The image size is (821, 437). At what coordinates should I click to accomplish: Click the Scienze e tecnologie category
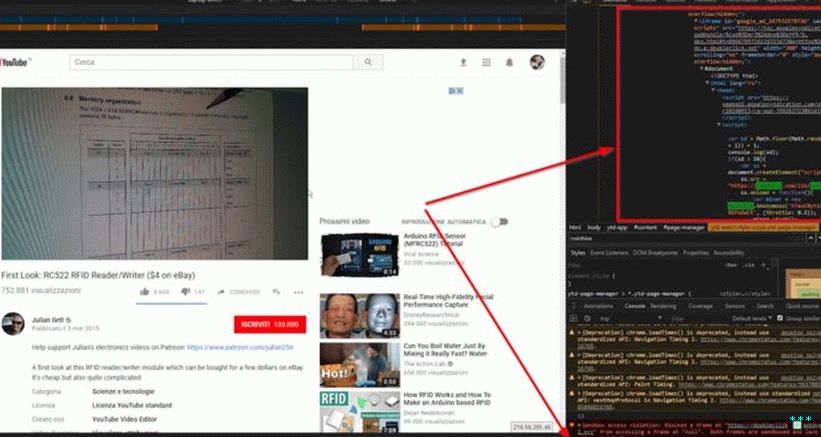(123, 391)
